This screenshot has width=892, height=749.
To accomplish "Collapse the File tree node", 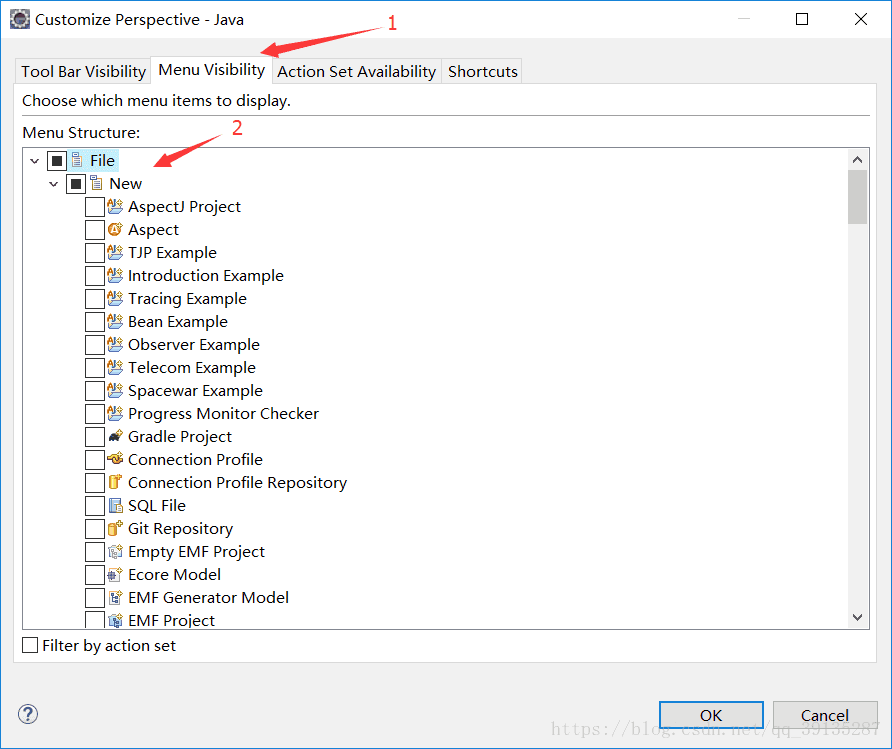I will coord(35,161).
